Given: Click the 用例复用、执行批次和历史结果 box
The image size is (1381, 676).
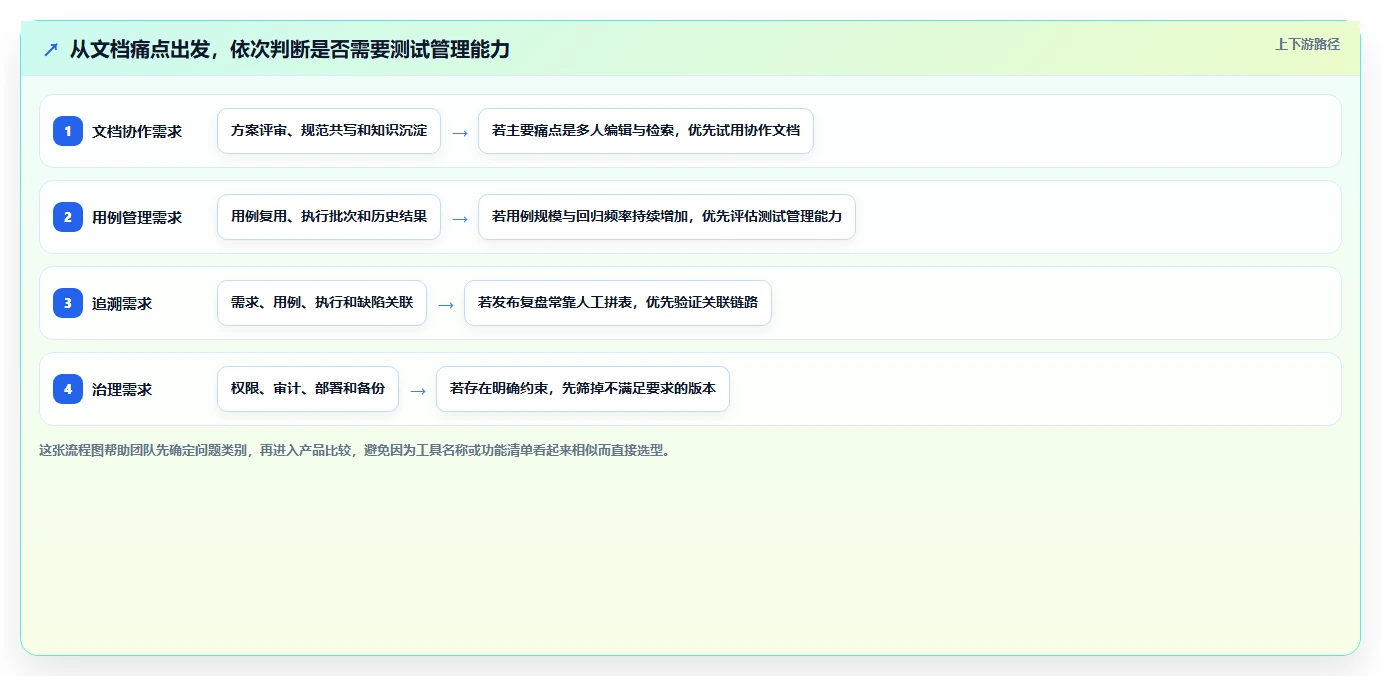Looking at the screenshot, I should click(329, 217).
